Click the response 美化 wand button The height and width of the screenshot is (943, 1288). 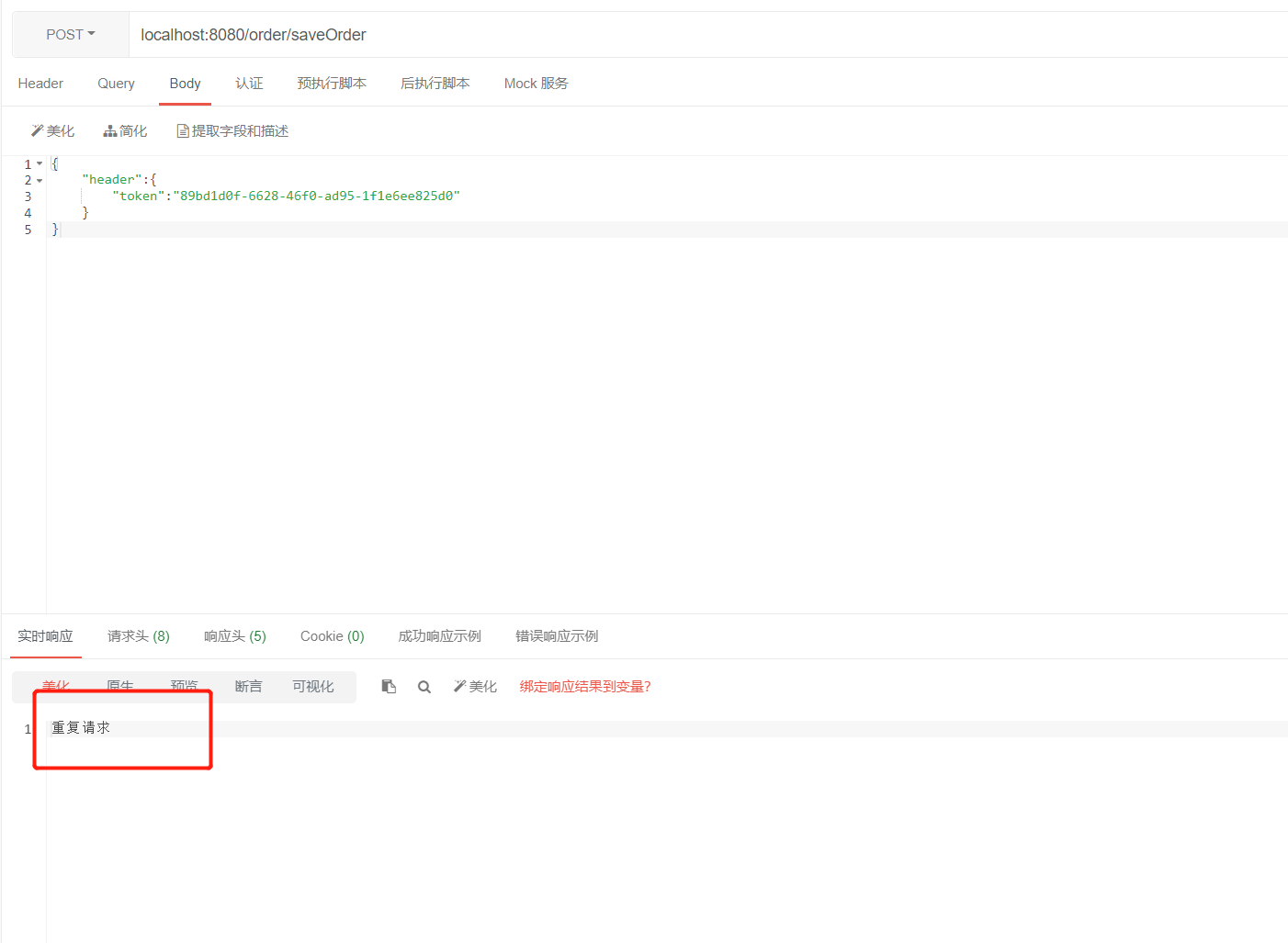[475, 687]
